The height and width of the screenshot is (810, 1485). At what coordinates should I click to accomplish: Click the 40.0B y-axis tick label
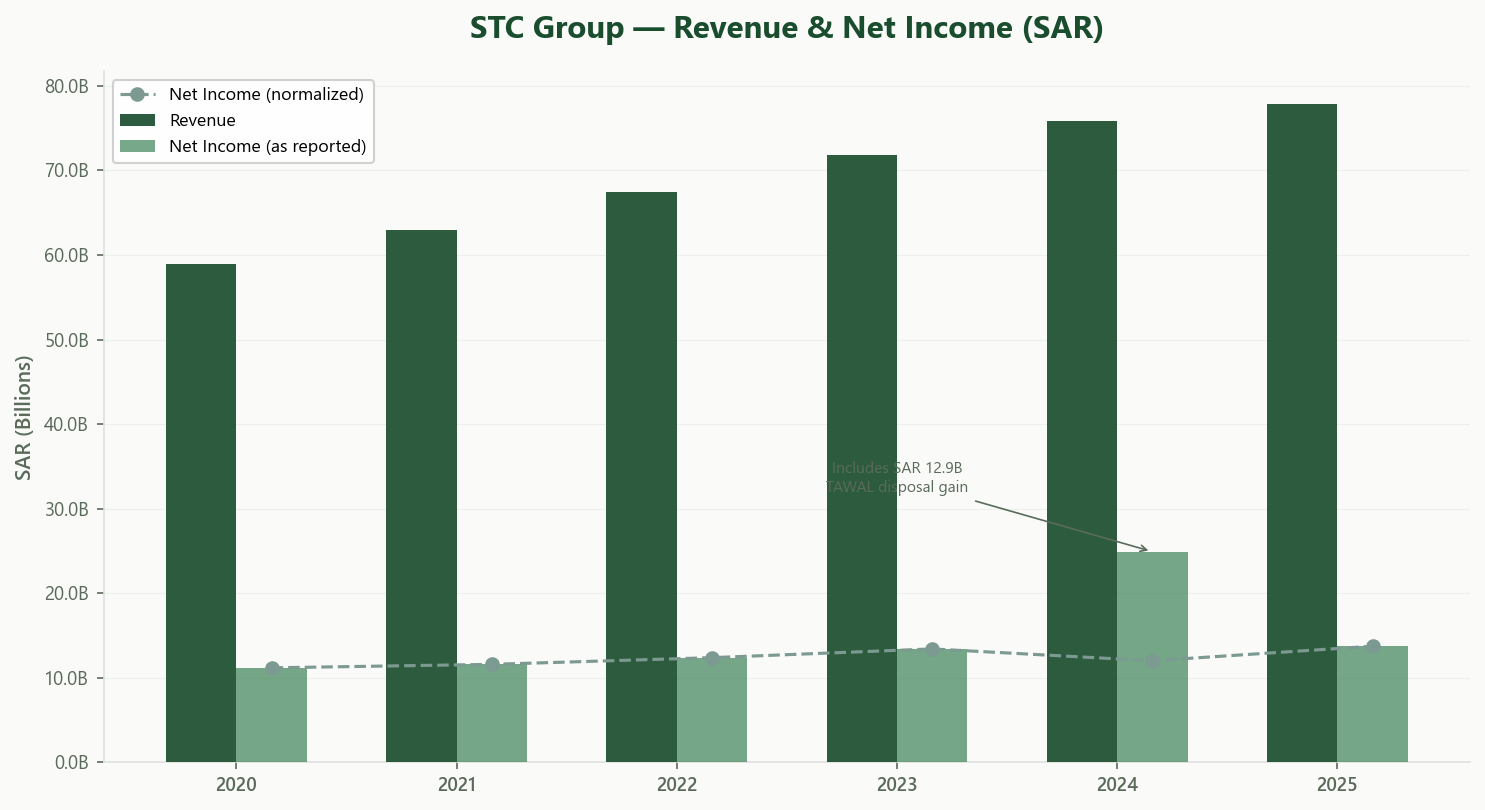(67, 424)
